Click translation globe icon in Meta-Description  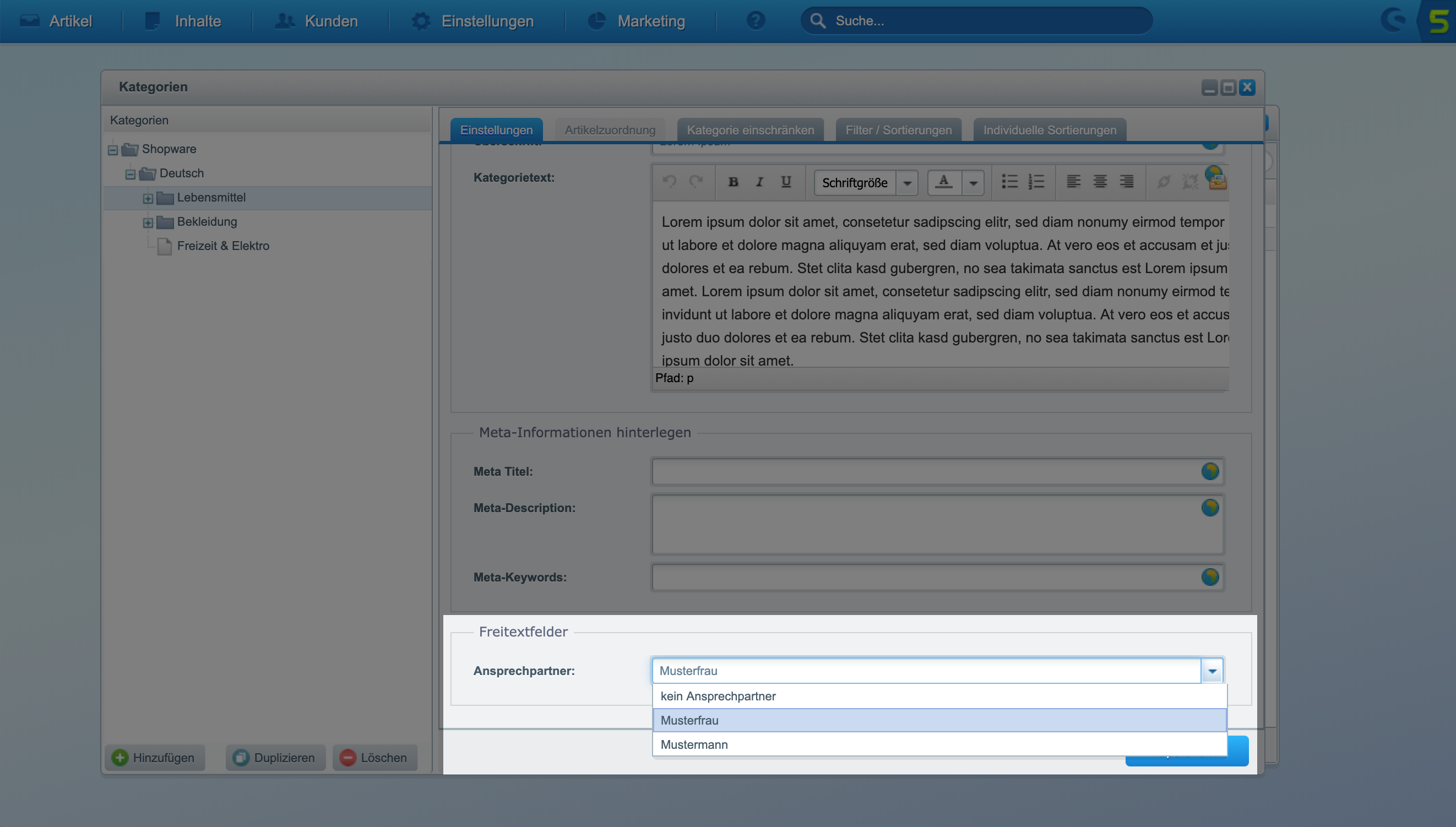(x=1210, y=508)
